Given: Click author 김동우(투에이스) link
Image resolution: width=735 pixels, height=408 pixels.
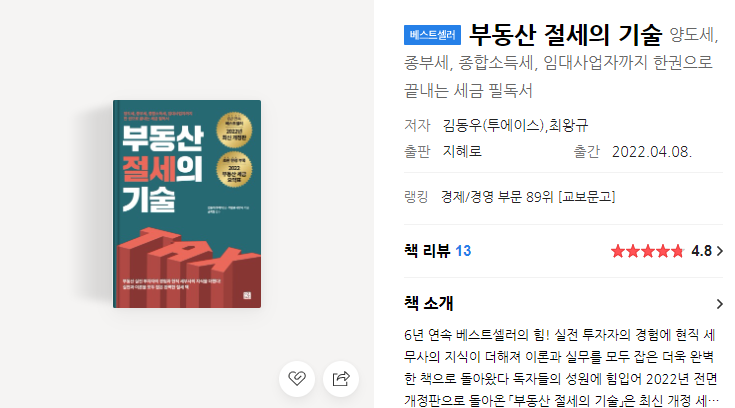Looking at the screenshot, I should coord(494,125).
